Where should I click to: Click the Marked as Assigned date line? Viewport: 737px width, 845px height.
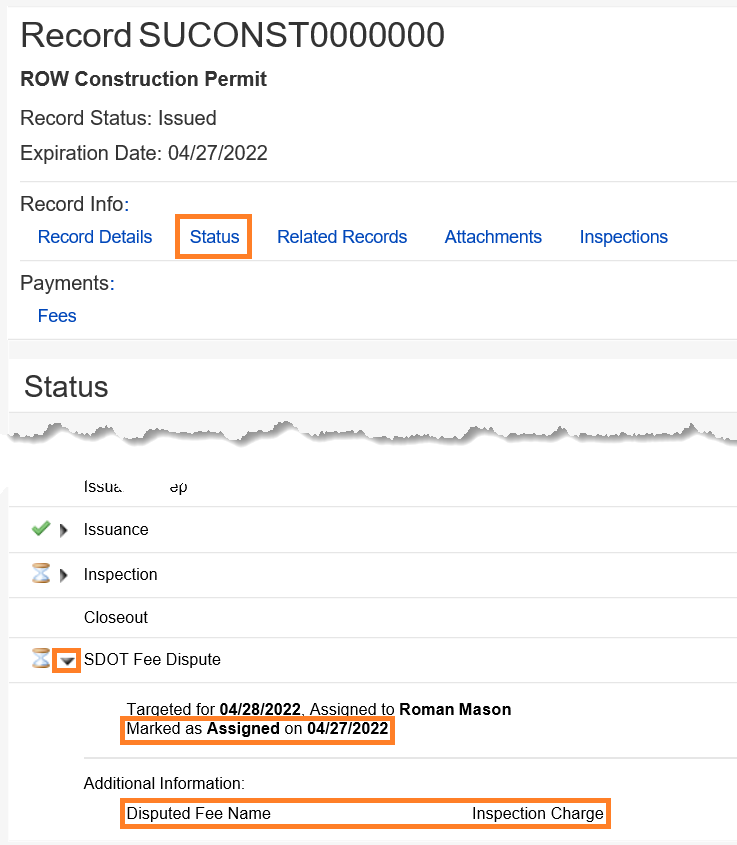[257, 729]
